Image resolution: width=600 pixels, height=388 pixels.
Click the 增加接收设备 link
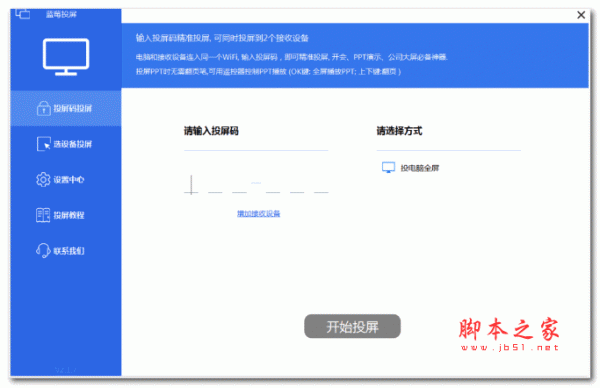(x=259, y=214)
